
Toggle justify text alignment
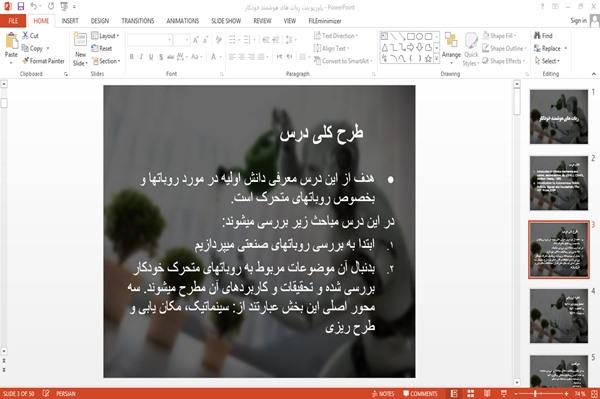click(261, 57)
